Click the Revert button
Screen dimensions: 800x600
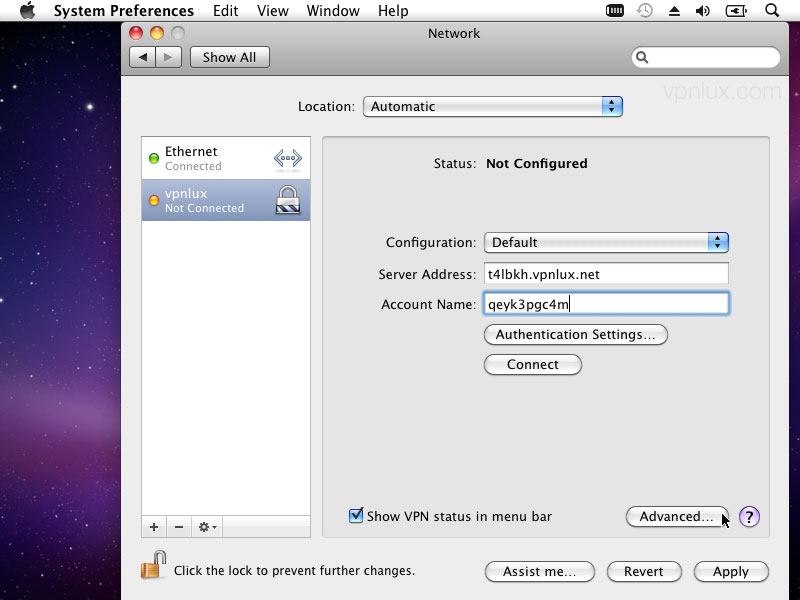pyautogui.click(x=644, y=571)
